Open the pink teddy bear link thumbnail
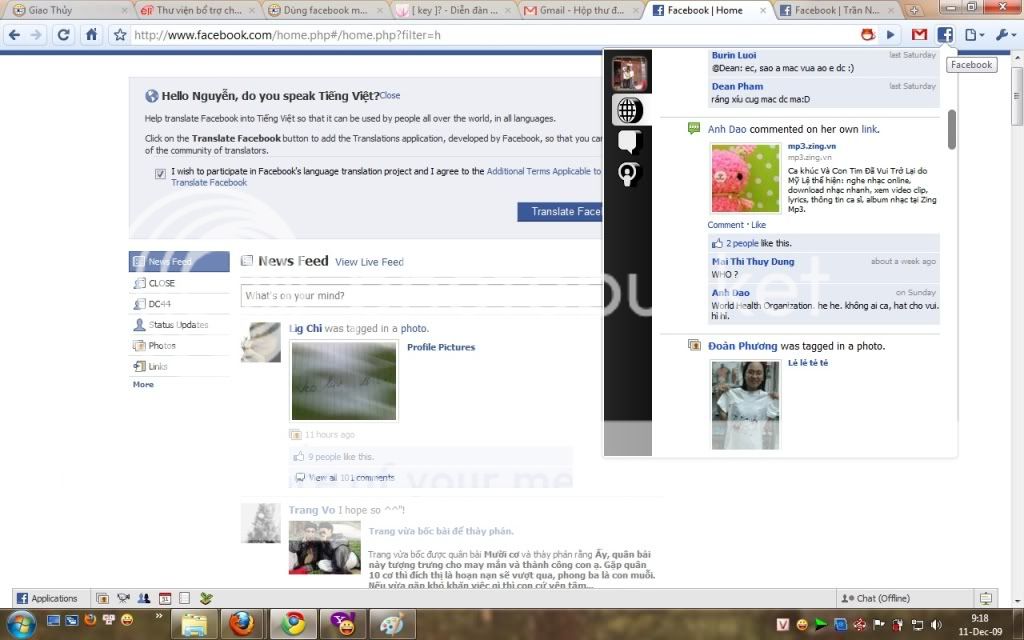 [745, 178]
